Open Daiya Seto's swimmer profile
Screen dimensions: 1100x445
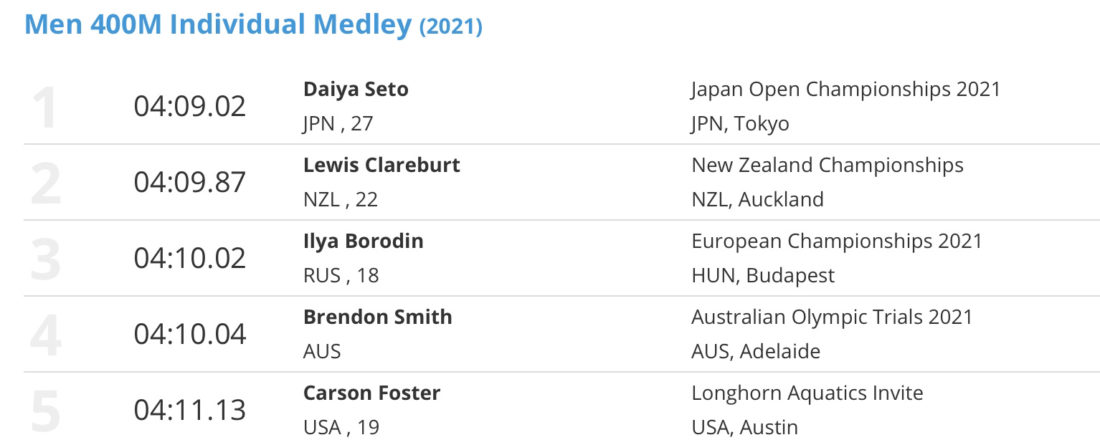point(356,89)
